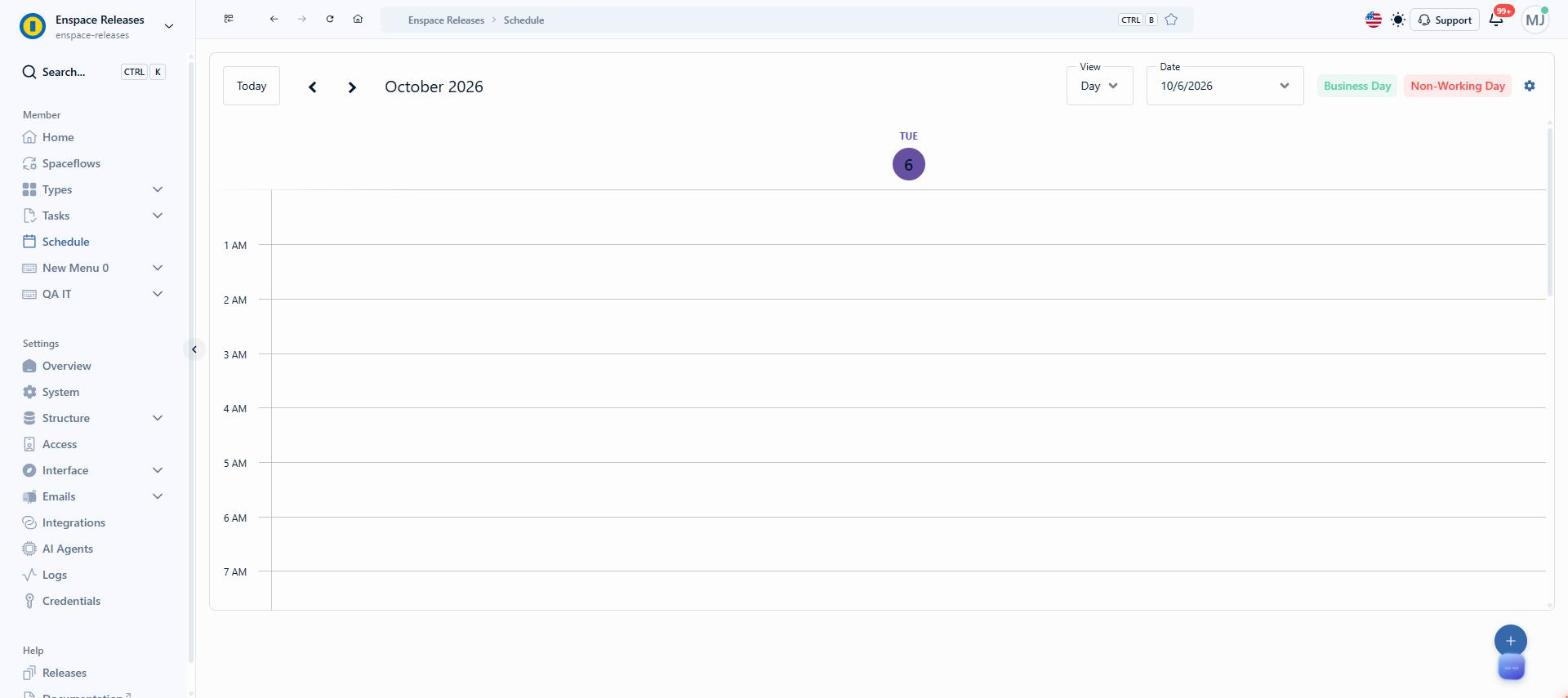The width and height of the screenshot is (1568, 698).
Task: Expand the Structure chevron
Action: 157,418
